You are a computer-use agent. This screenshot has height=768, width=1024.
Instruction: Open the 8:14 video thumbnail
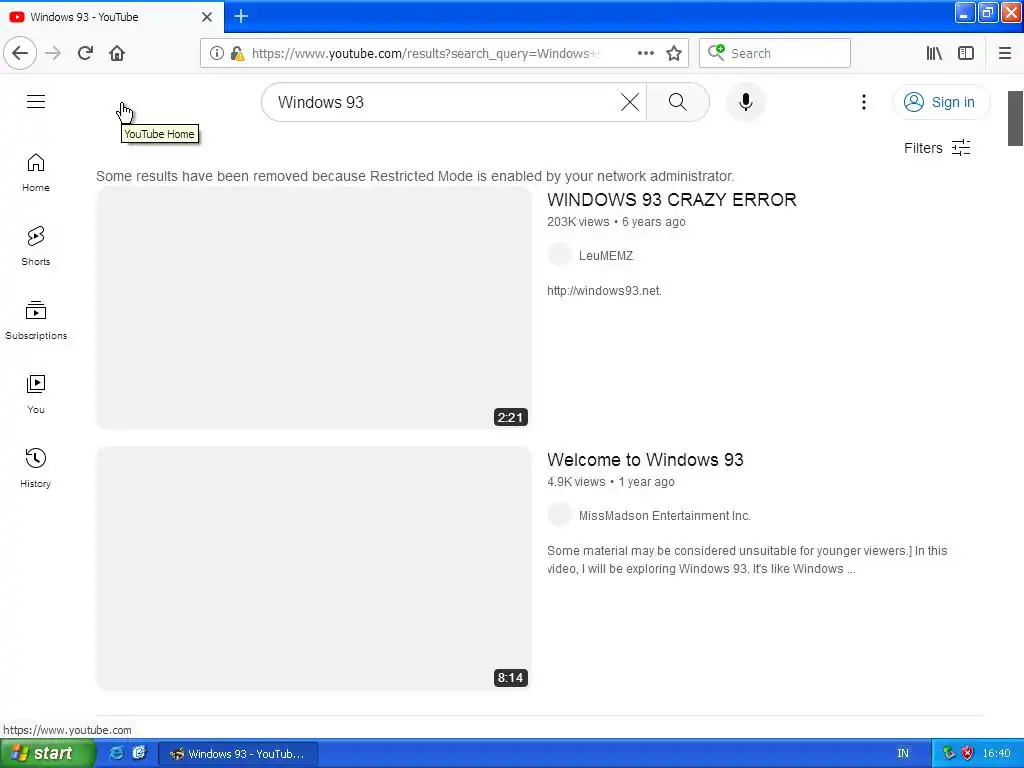pos(314,568)
